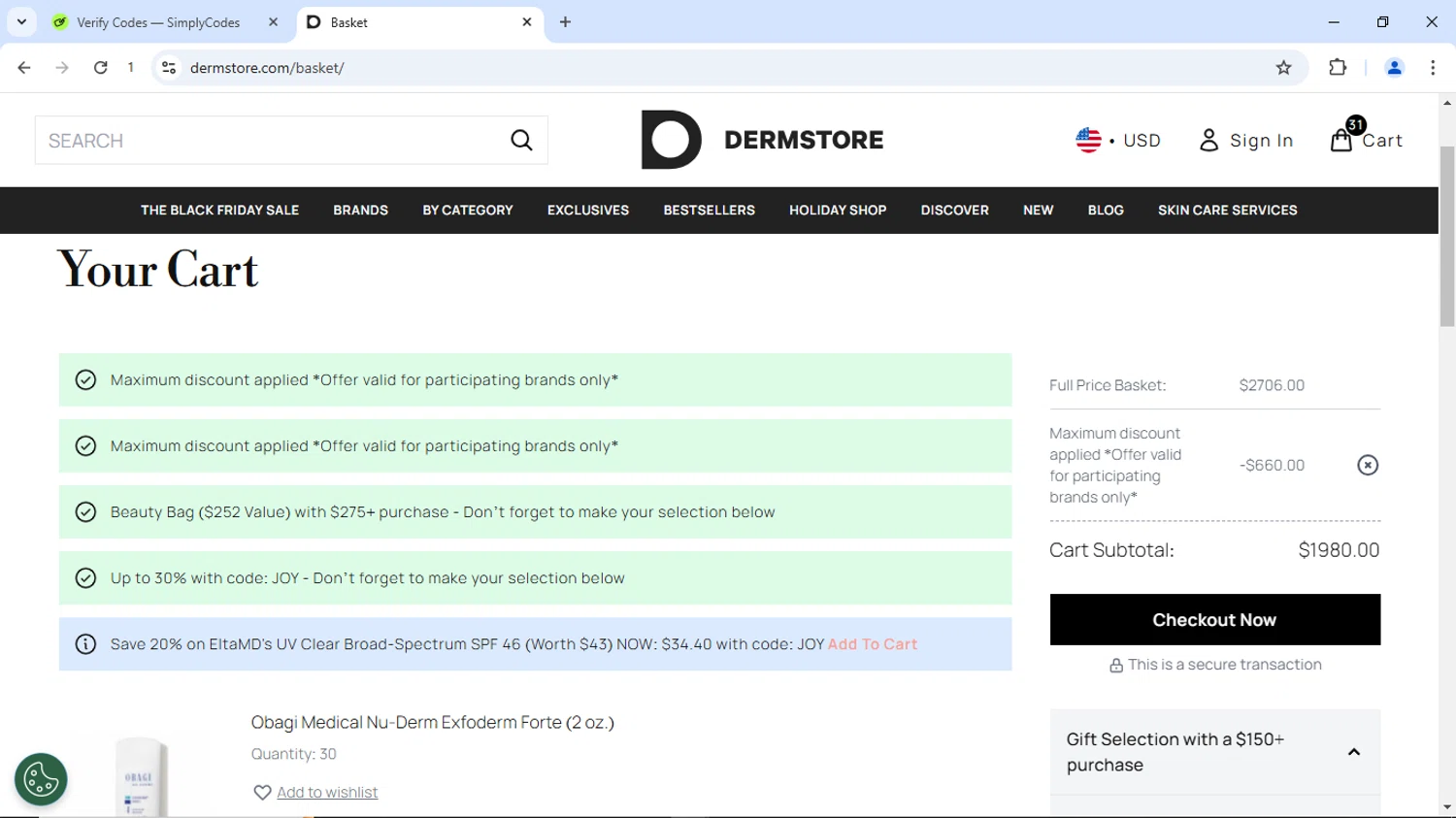This screenshot has height=818, width=1456.
Task: Go forward in browser history
Action: 62,68
